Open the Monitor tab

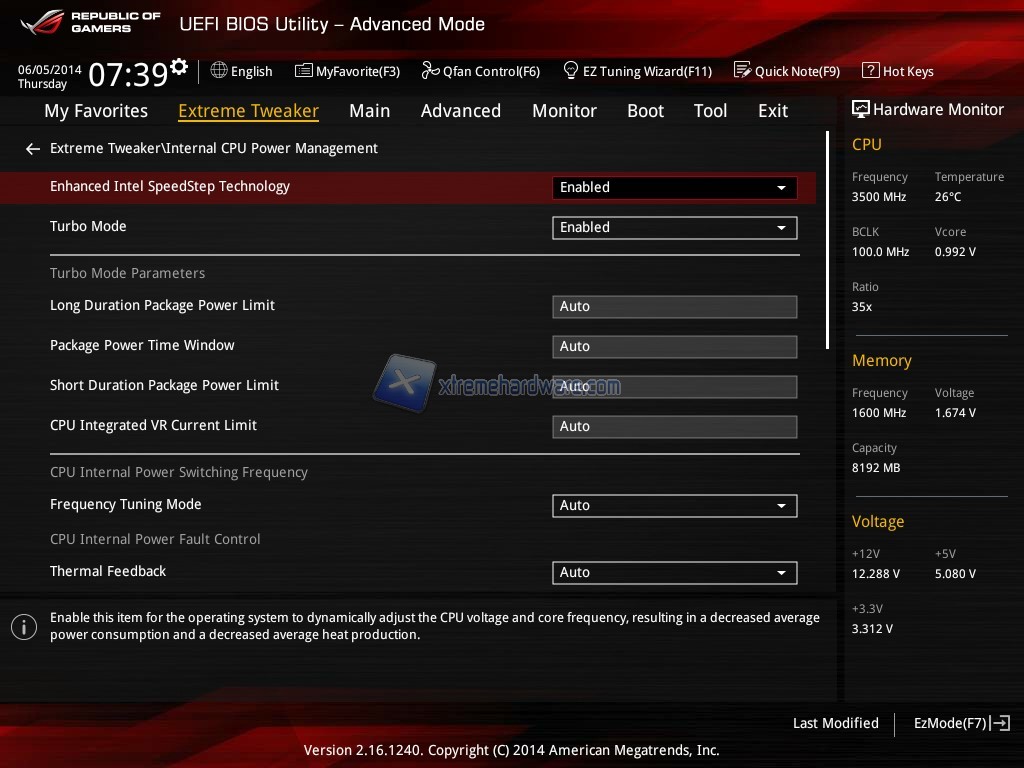point(564,111)
